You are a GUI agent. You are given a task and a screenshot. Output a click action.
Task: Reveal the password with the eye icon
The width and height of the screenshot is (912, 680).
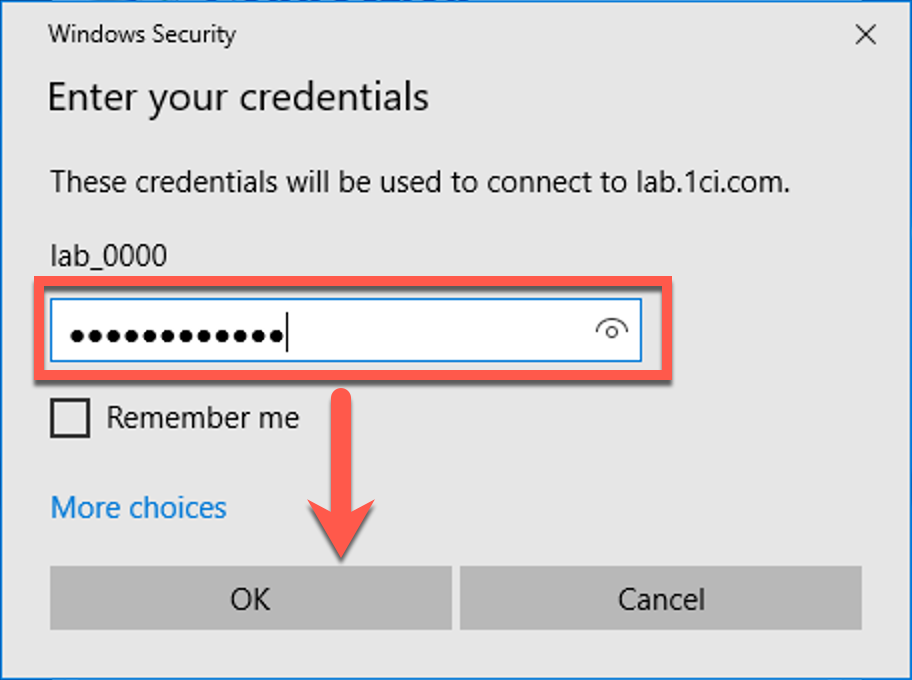click(610, 329)
